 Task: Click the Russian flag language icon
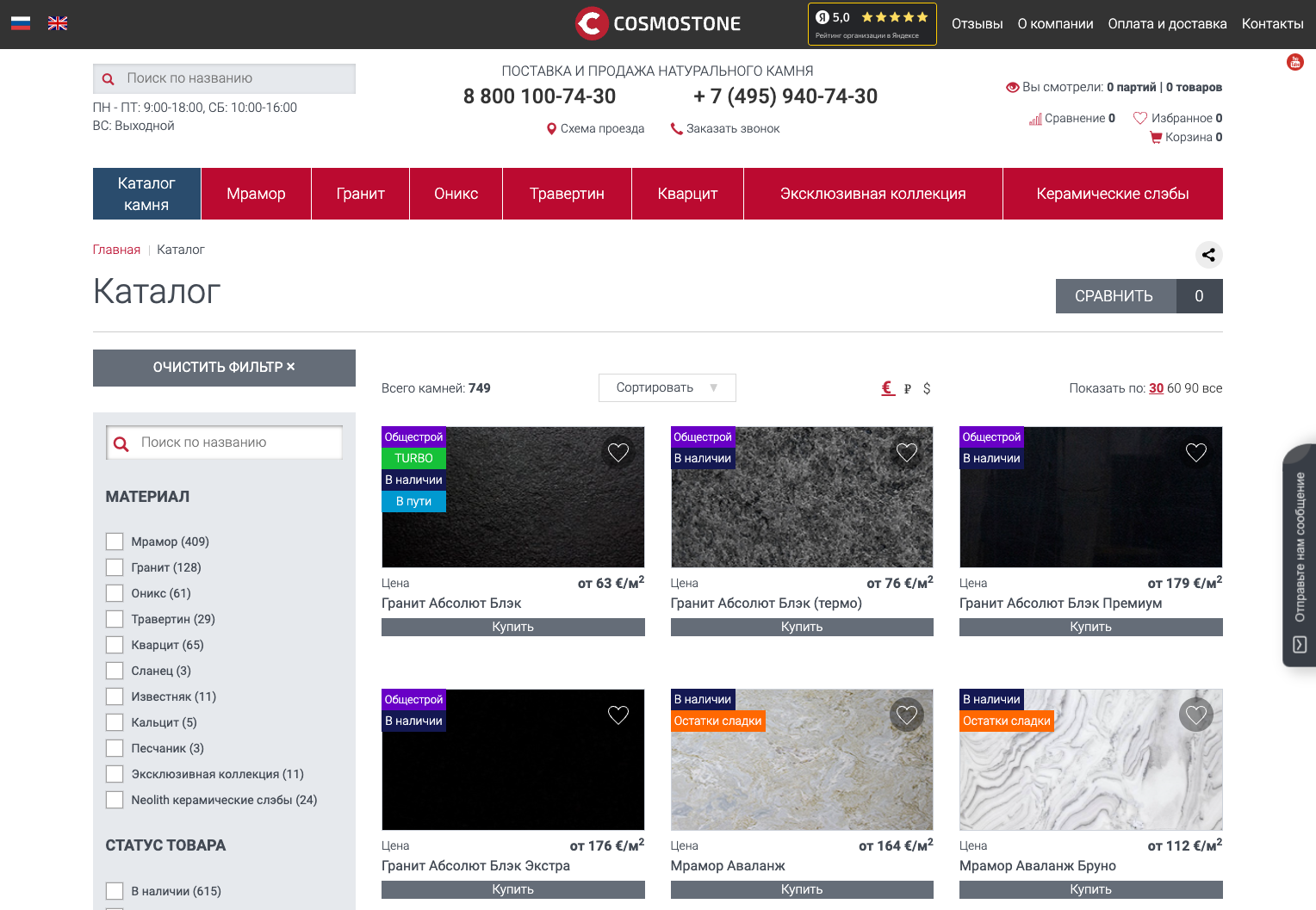tap(21, 23)
